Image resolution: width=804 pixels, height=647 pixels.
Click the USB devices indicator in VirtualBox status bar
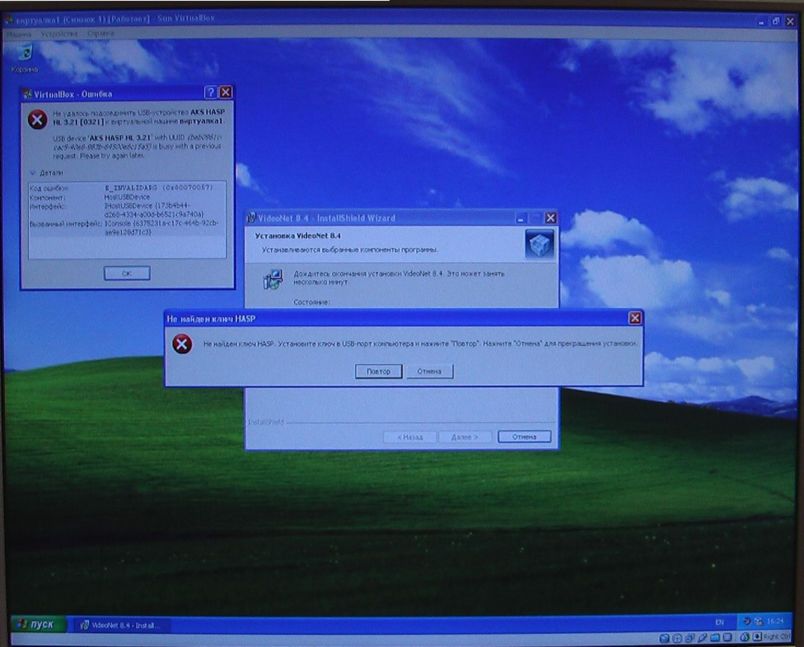[702, 637]
